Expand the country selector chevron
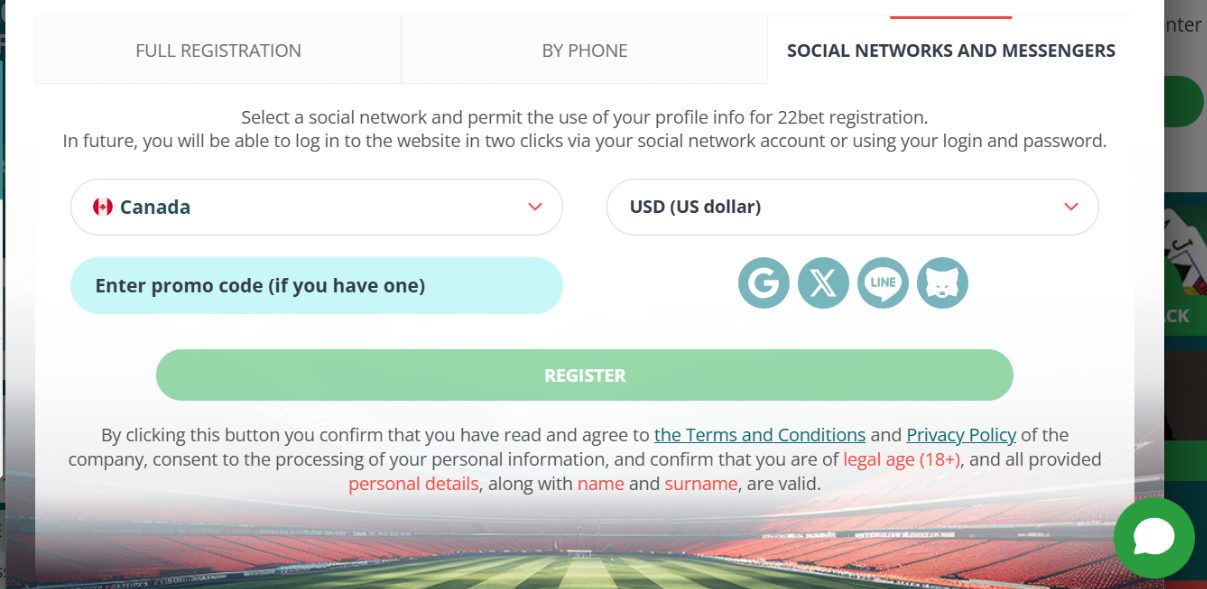This screenshot has height=589, width=1207. click(535, 207)
